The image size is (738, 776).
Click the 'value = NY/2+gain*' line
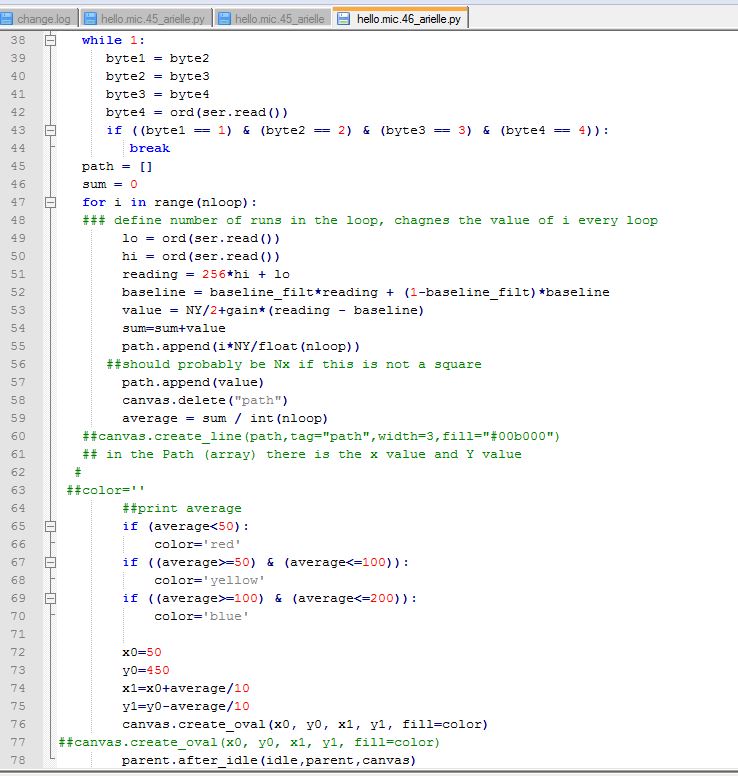coord(273,310)
